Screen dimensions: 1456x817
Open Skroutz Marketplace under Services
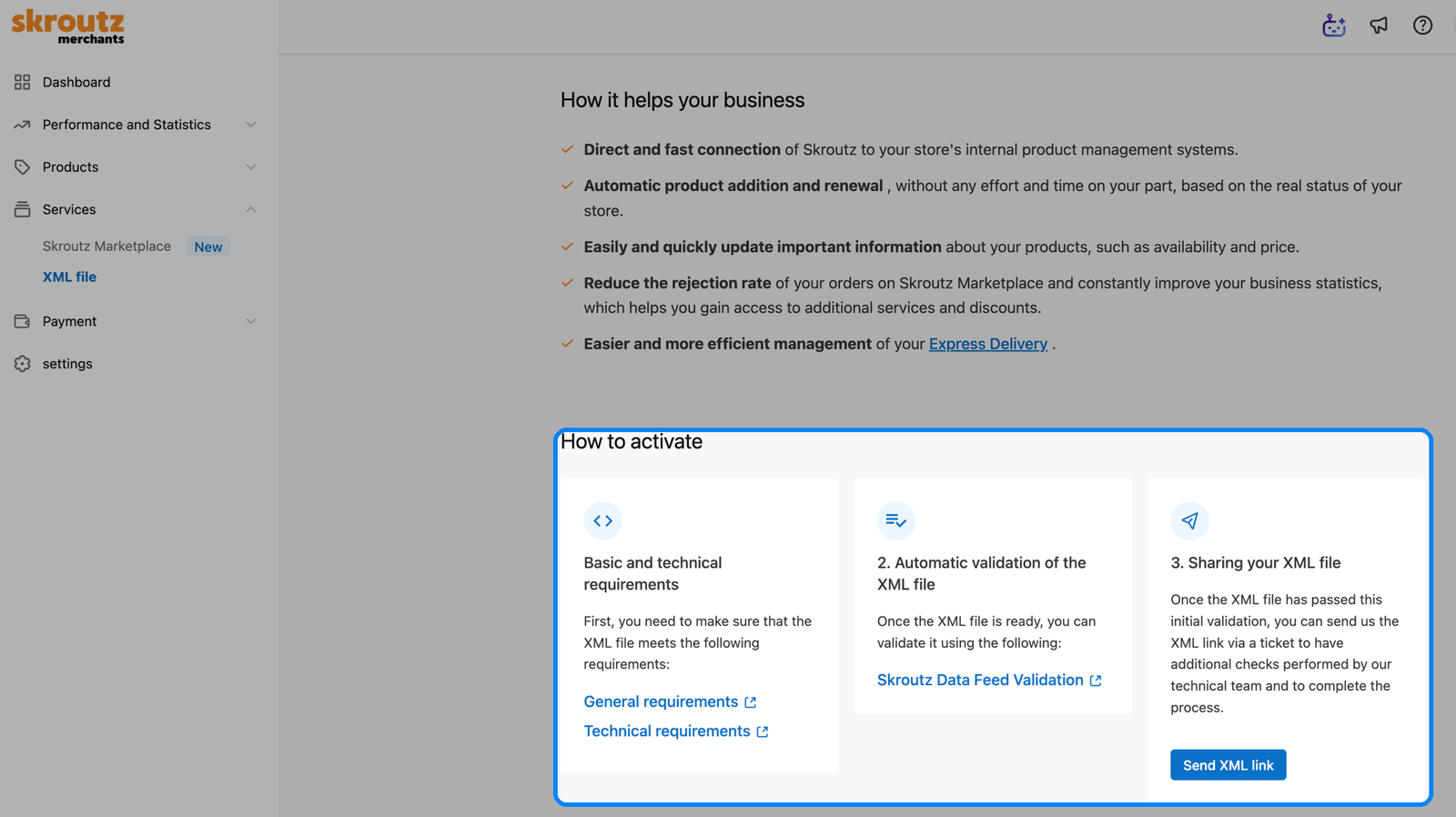coord(106,247)
